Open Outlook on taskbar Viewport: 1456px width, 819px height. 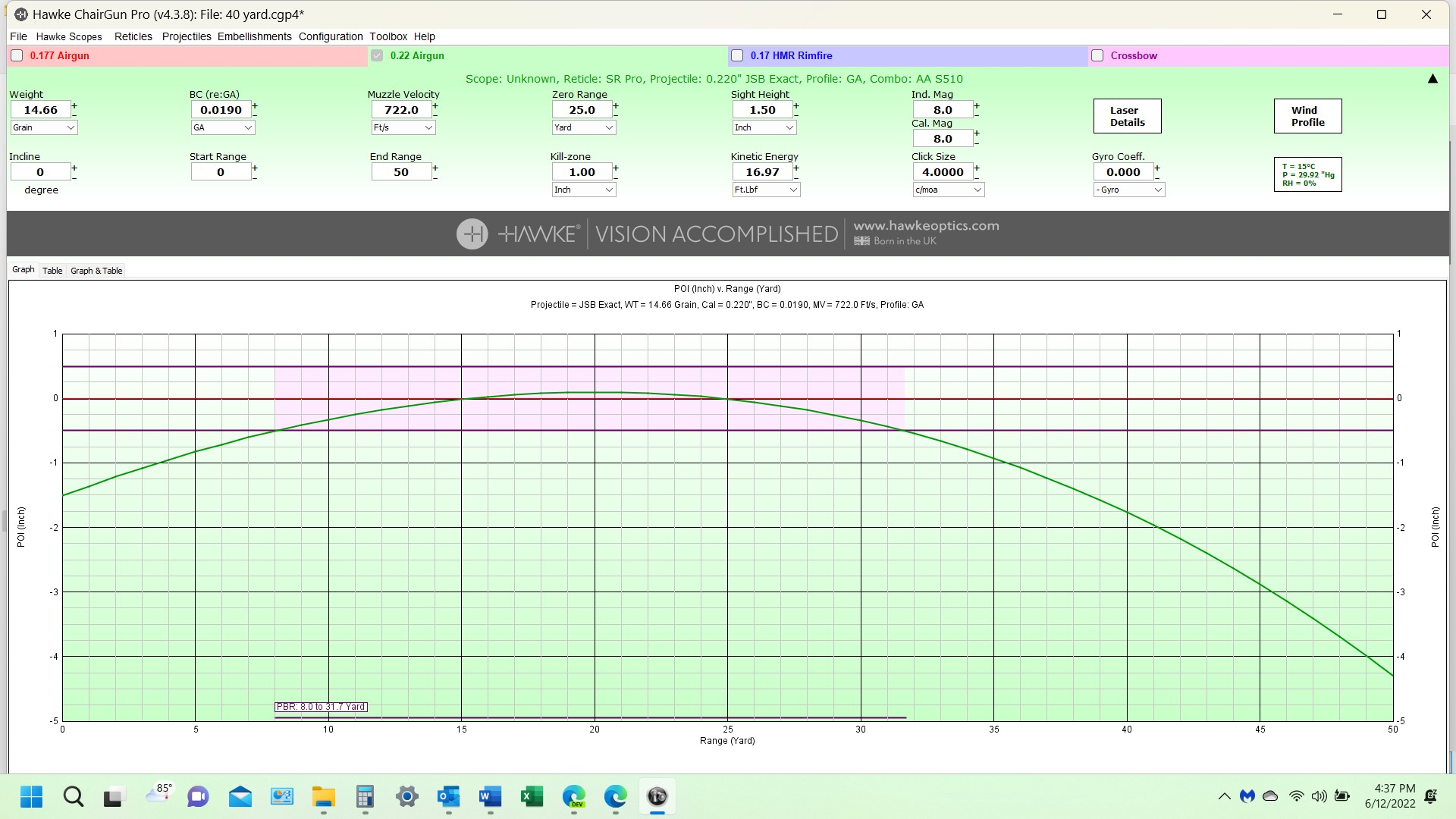448,796
